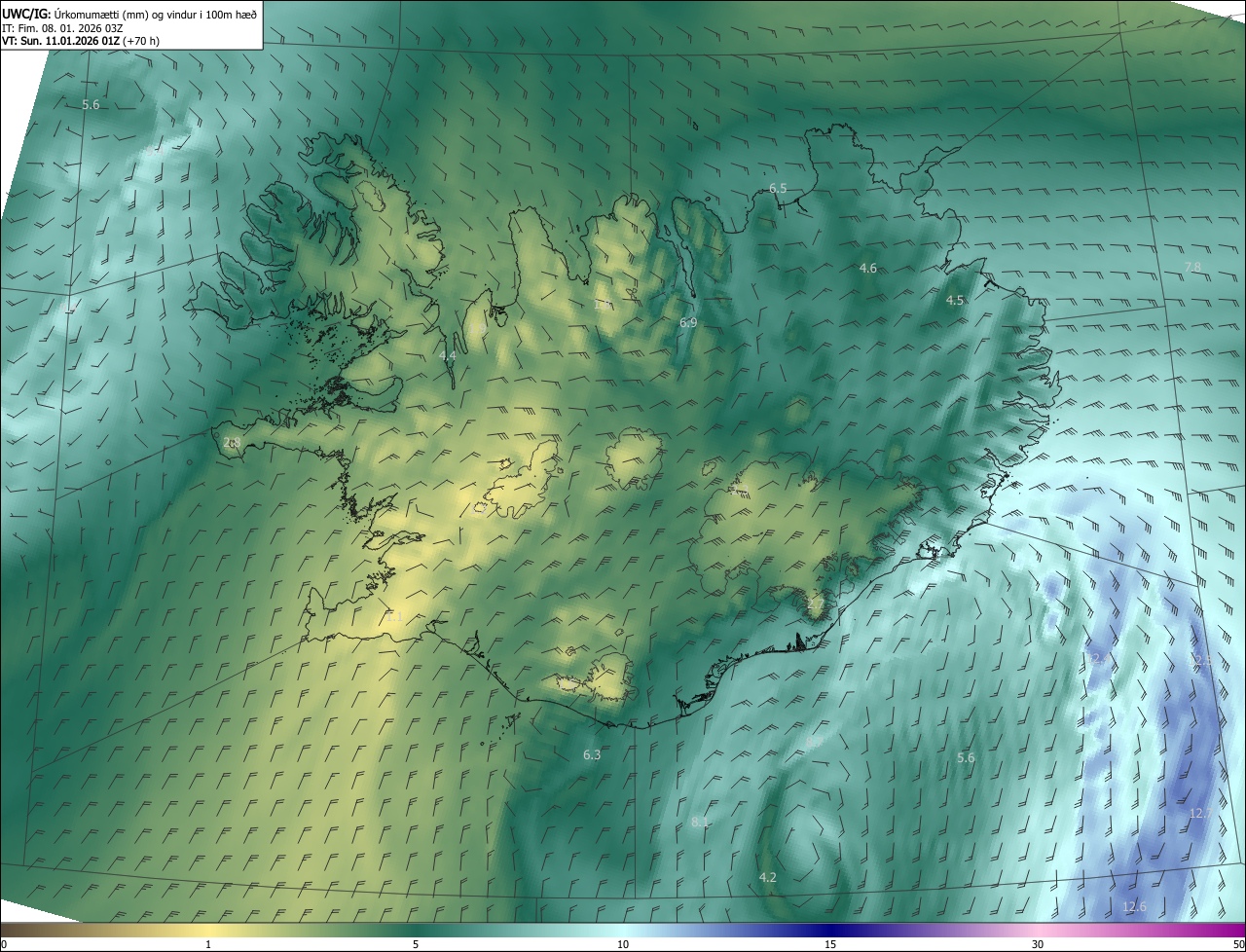Screen dimensions: 1246x952
Task: Click the colorbar tick label "10"
Action: point(623,944)
